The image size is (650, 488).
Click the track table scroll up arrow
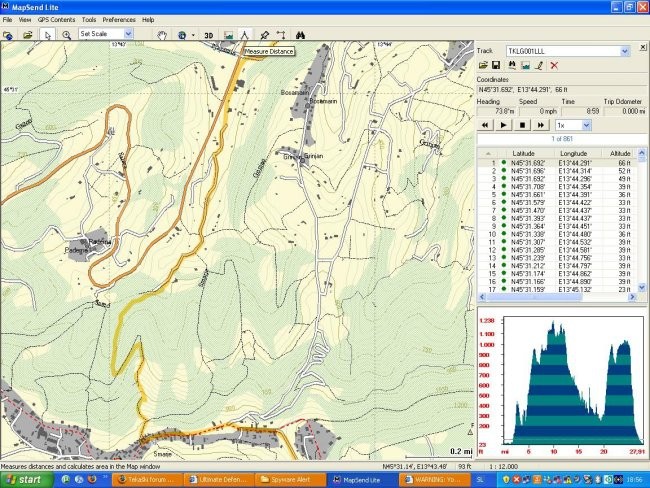coord(642,153)
